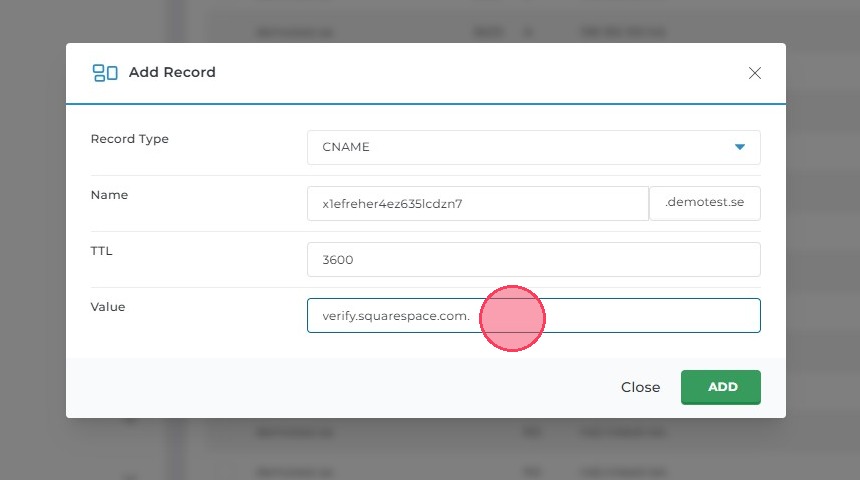Click the empty end of the Value field
This screenshot has width=860, height=480.
click(x=680, y=315)
